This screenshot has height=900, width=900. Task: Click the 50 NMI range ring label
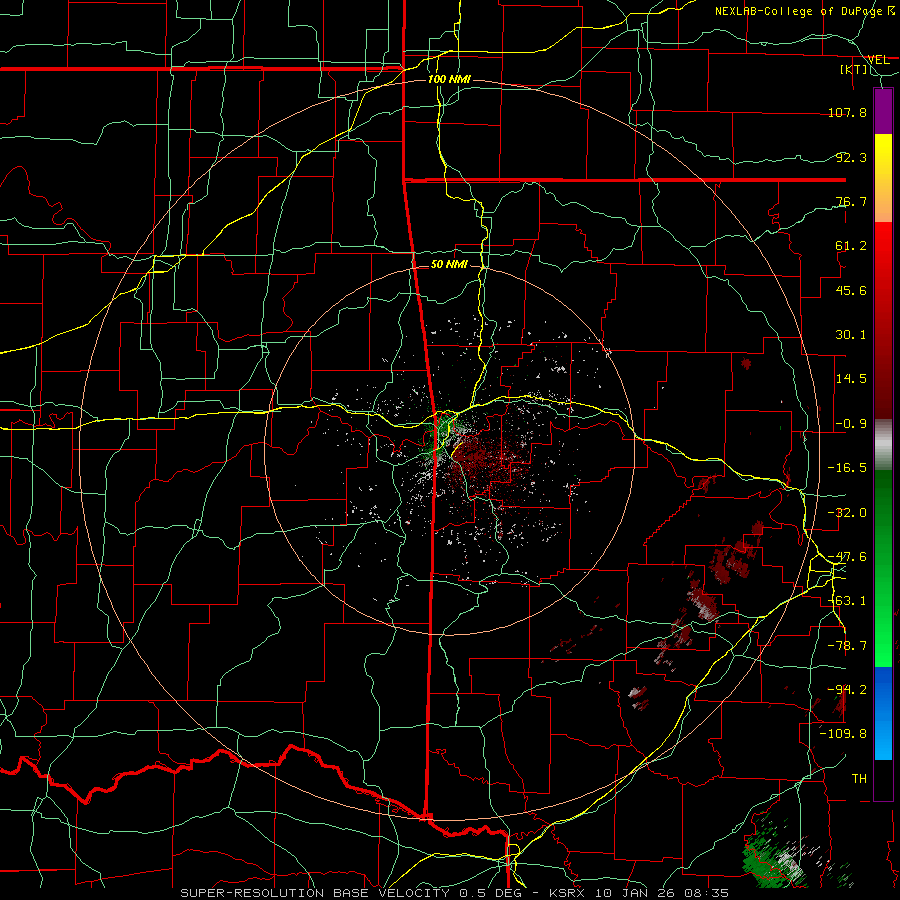pos(449,264)
